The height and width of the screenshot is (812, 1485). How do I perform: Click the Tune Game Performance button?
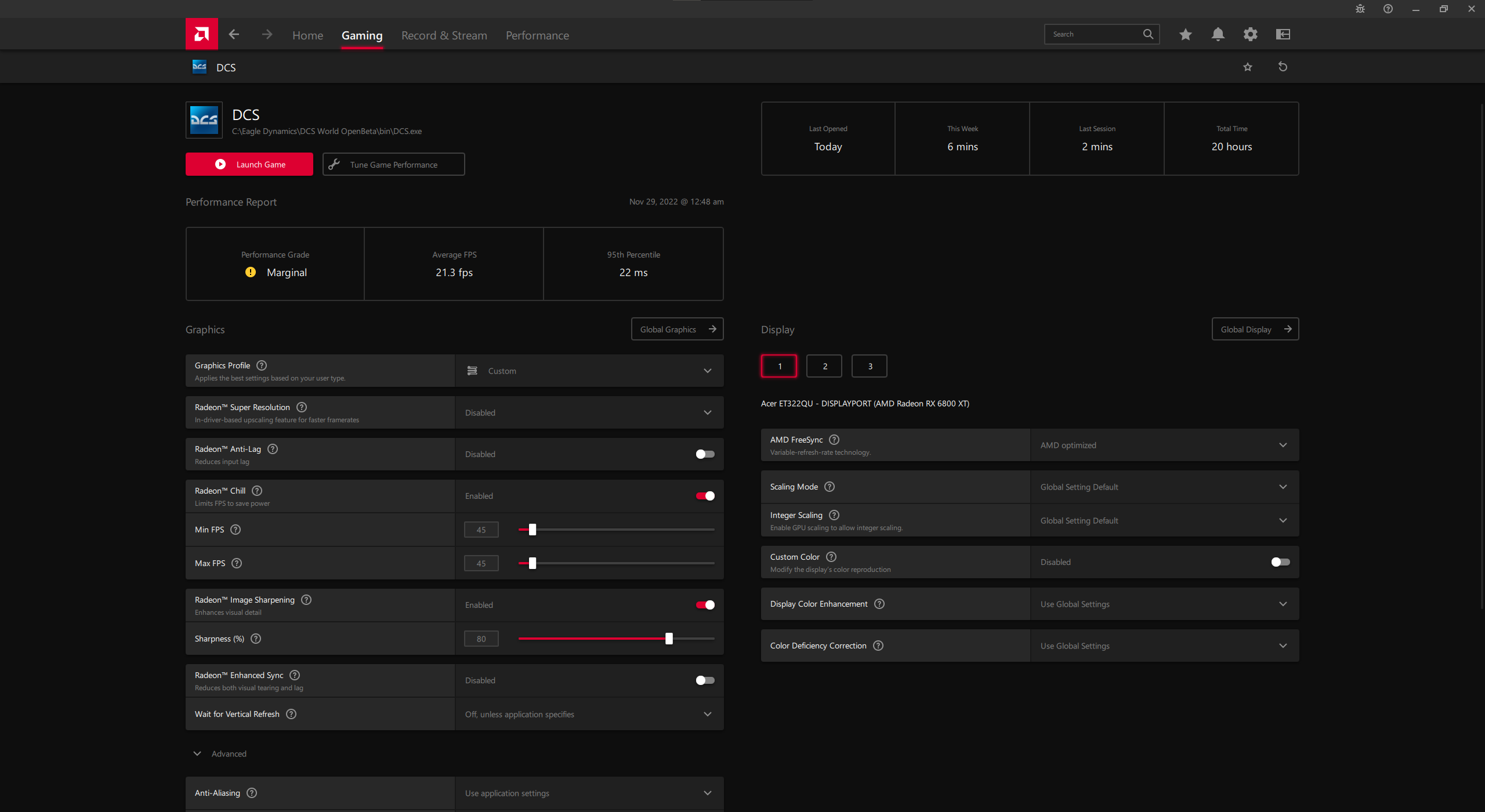(x=393, y=164)
